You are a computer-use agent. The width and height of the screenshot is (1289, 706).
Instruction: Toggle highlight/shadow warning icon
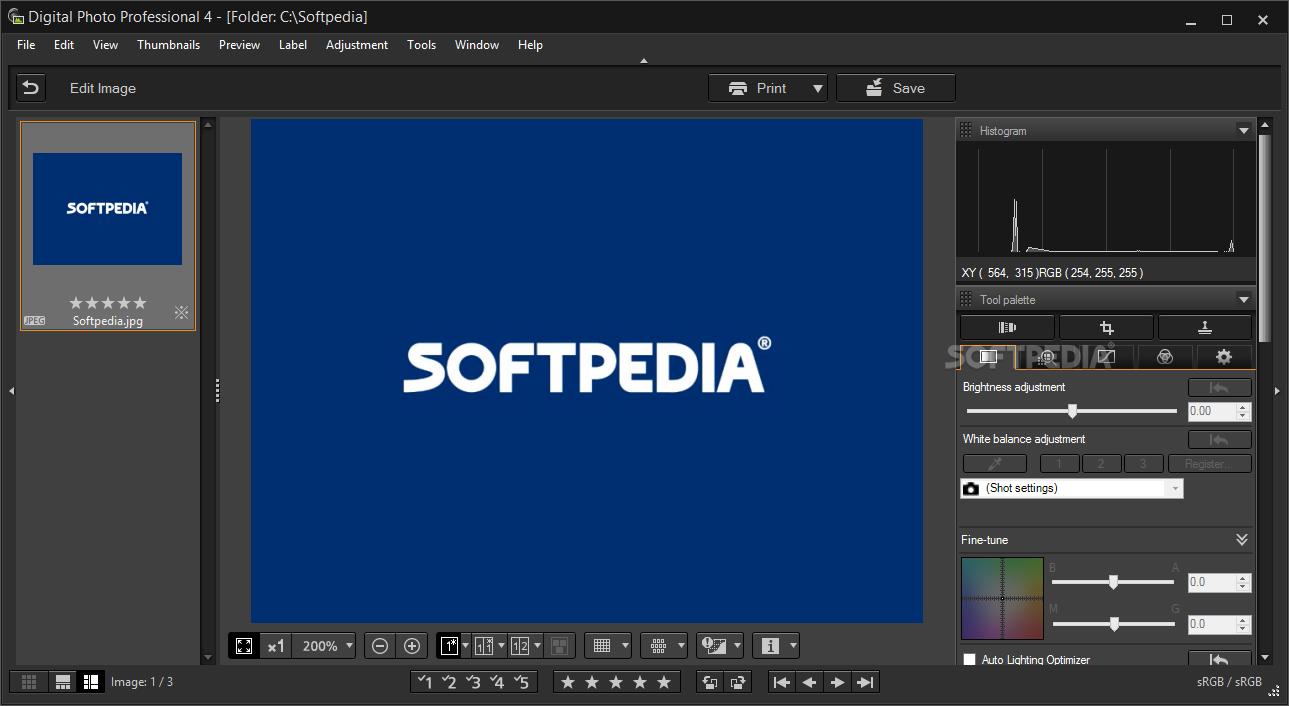pos(713,646)
